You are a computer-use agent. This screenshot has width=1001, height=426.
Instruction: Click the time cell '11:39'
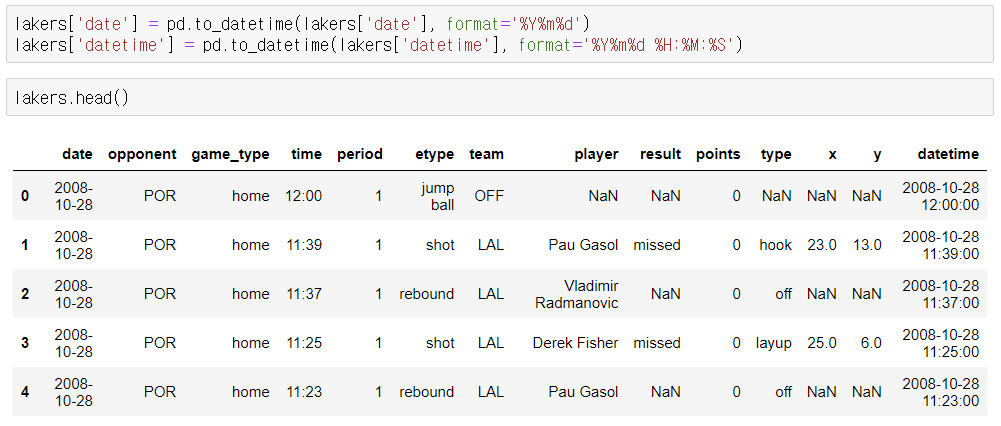pyautogui.click(x=304, y=245)
